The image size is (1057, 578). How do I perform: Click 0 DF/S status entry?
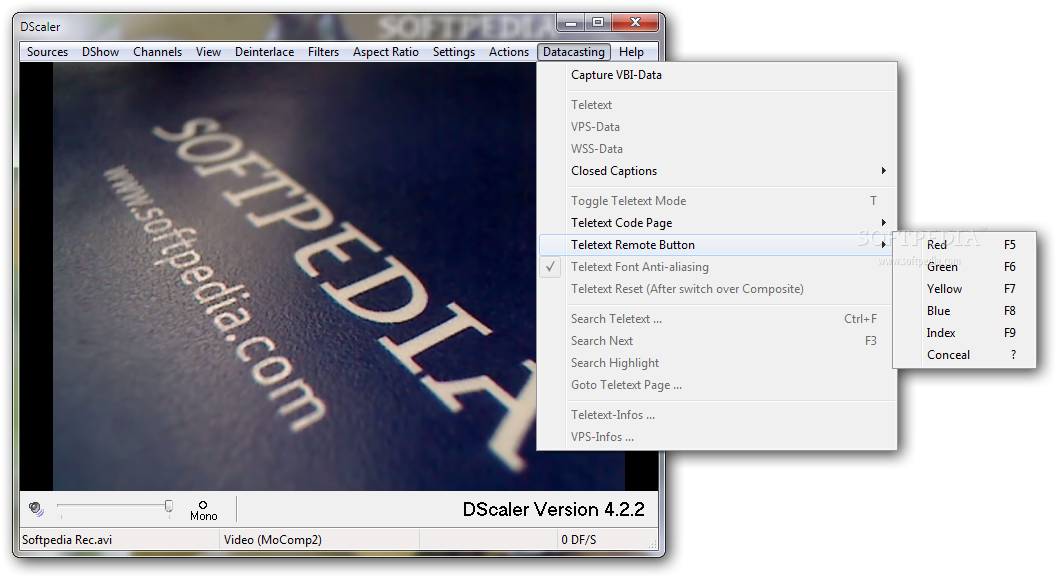coord(578,540)
